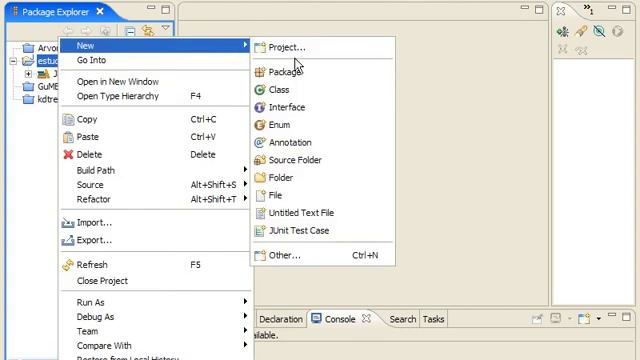Viewport: 640px width, 360px height.
Task: Open Other... wizard entry
Action: point(322,256)
